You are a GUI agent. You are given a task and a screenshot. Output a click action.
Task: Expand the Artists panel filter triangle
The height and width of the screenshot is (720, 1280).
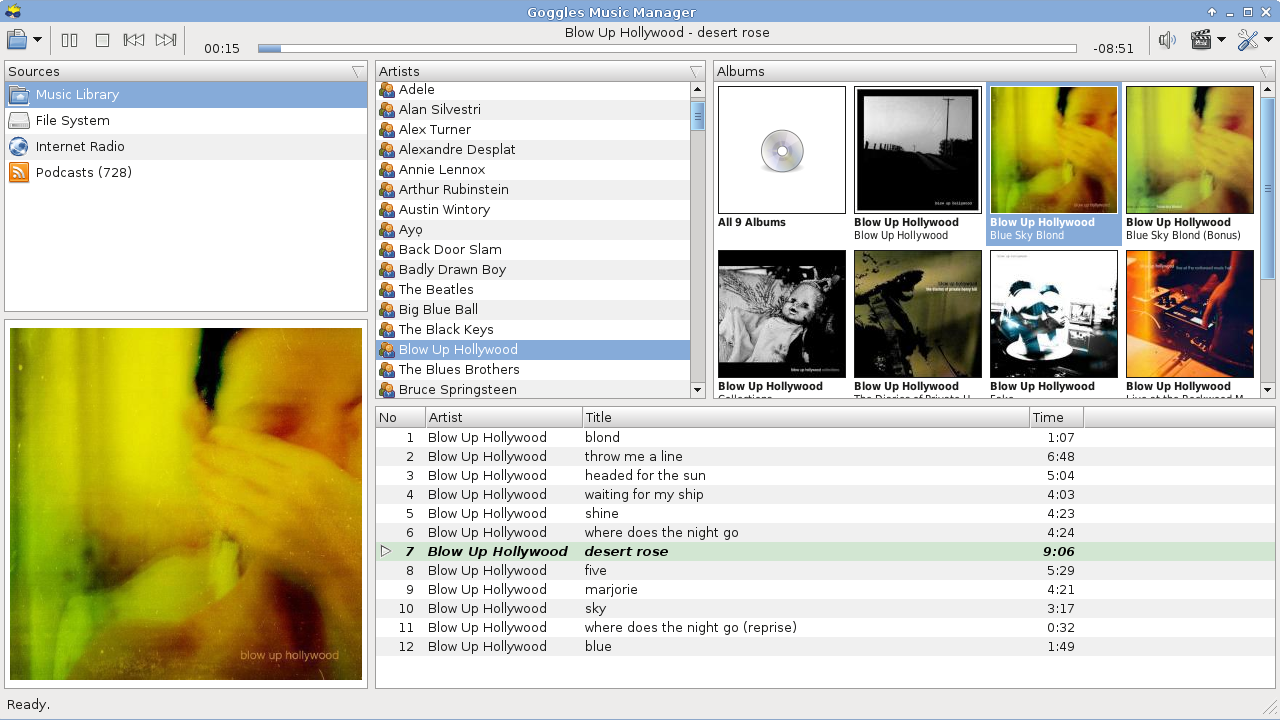[696, 72]
